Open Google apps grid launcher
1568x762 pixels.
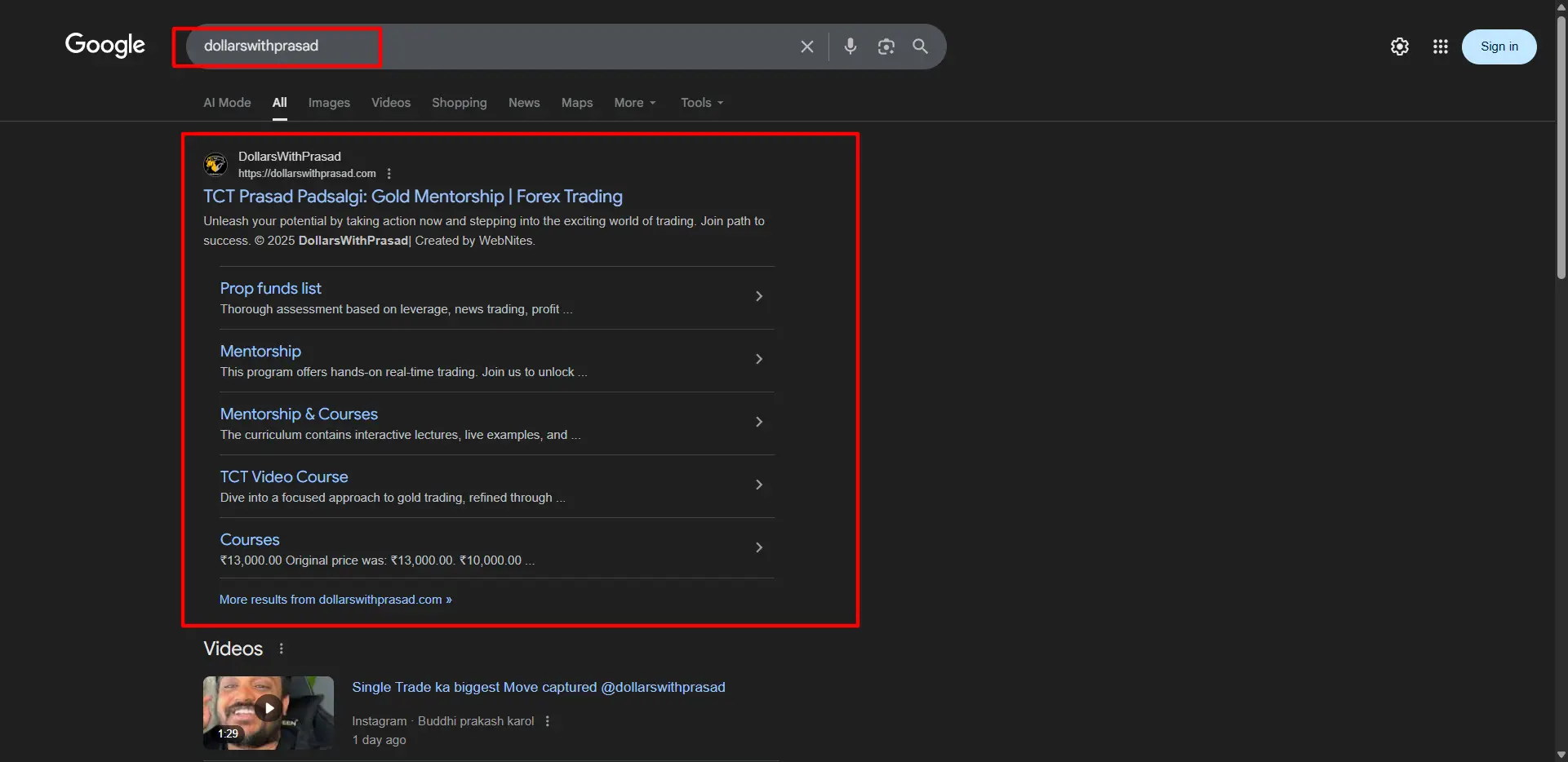[x=1441, y=47]
